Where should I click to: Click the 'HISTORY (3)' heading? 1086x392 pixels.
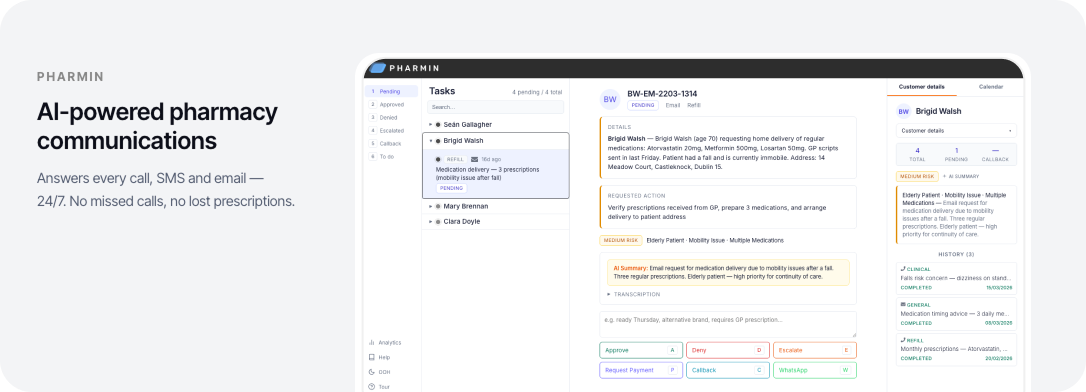pyautogui.click(x=956, y=254)
